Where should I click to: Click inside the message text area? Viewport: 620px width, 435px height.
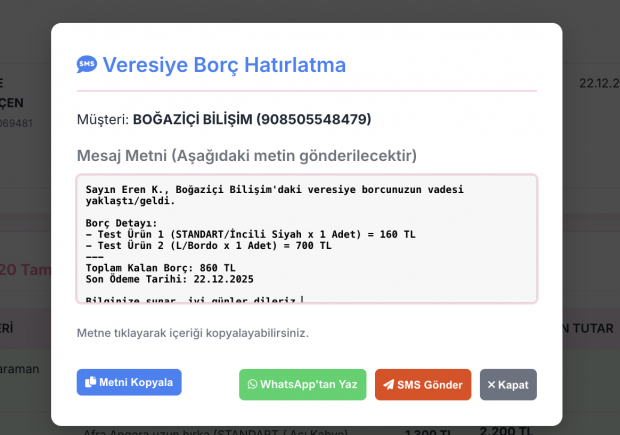(x=306, y=238)
